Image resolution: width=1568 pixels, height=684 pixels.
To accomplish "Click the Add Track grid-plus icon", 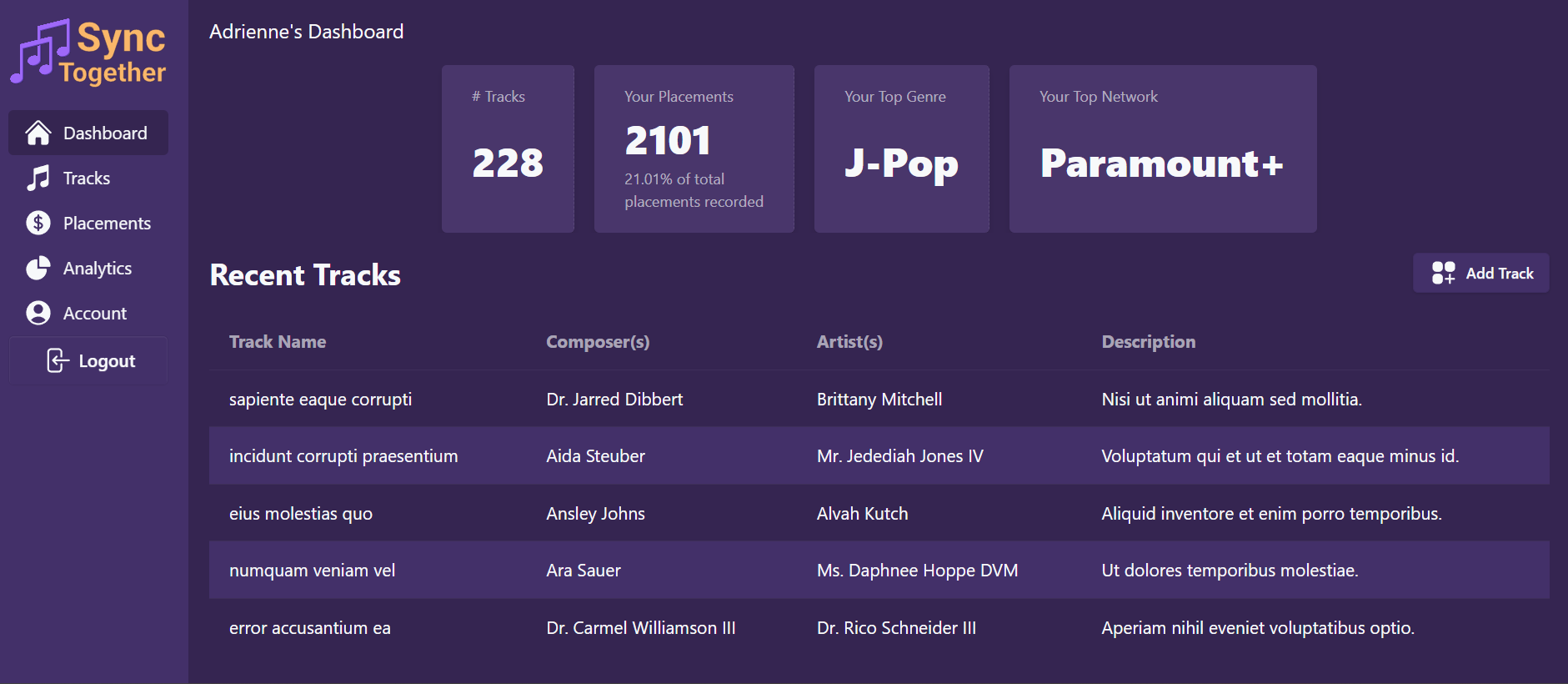I will coord(1444,273).
